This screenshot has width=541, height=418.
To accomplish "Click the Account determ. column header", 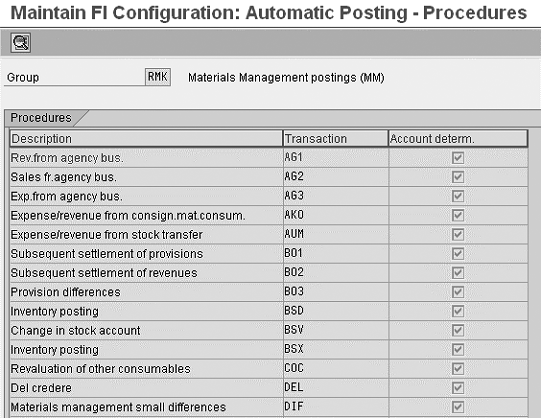I will (458, 139).
